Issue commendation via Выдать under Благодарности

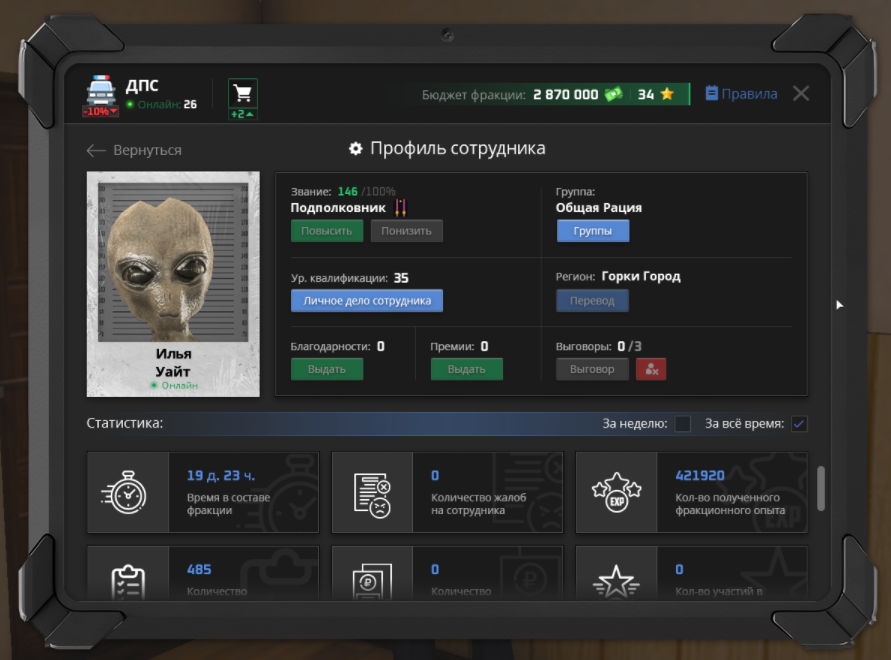point(327,369)
